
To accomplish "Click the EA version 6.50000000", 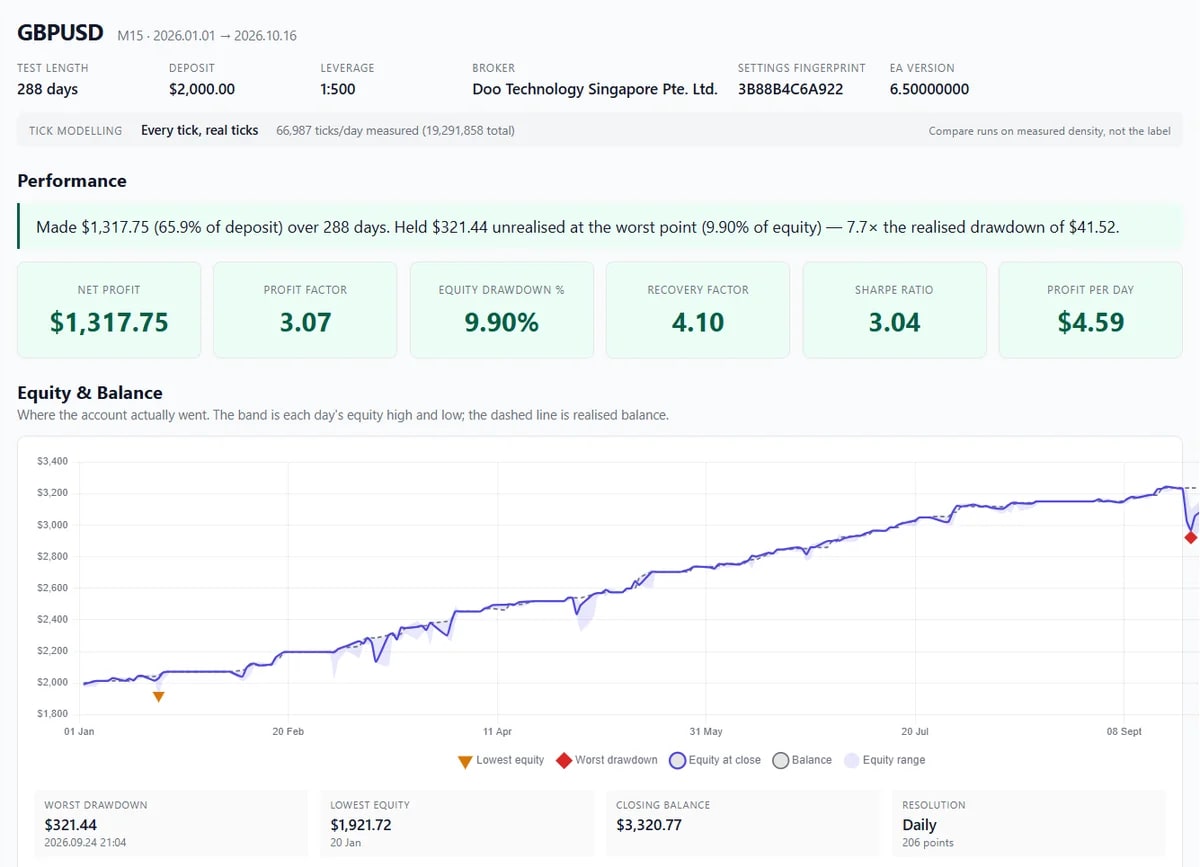I will [x=929, y=89].
